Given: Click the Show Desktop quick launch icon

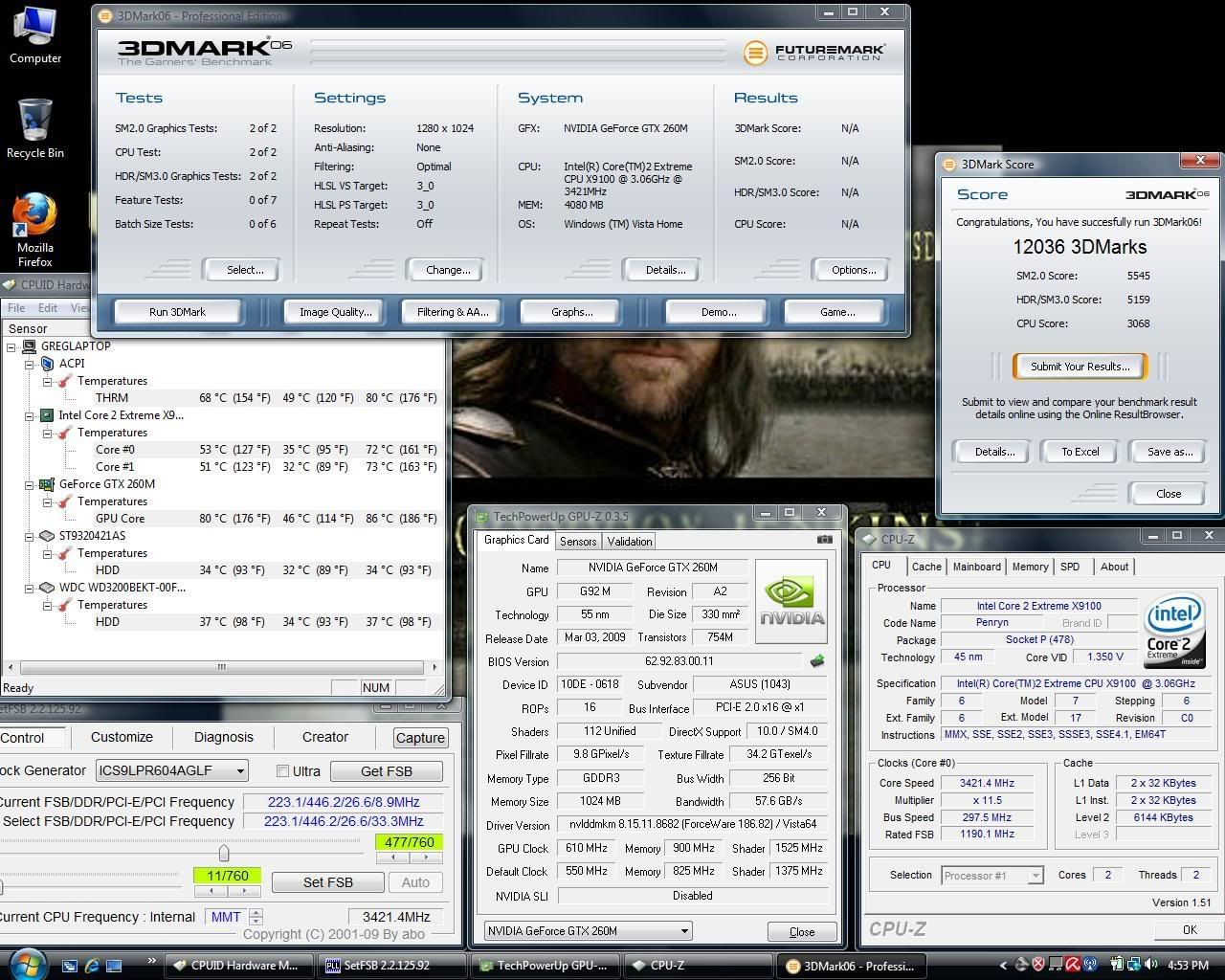Looking at the screenshot, I should [x=114, y=966].
